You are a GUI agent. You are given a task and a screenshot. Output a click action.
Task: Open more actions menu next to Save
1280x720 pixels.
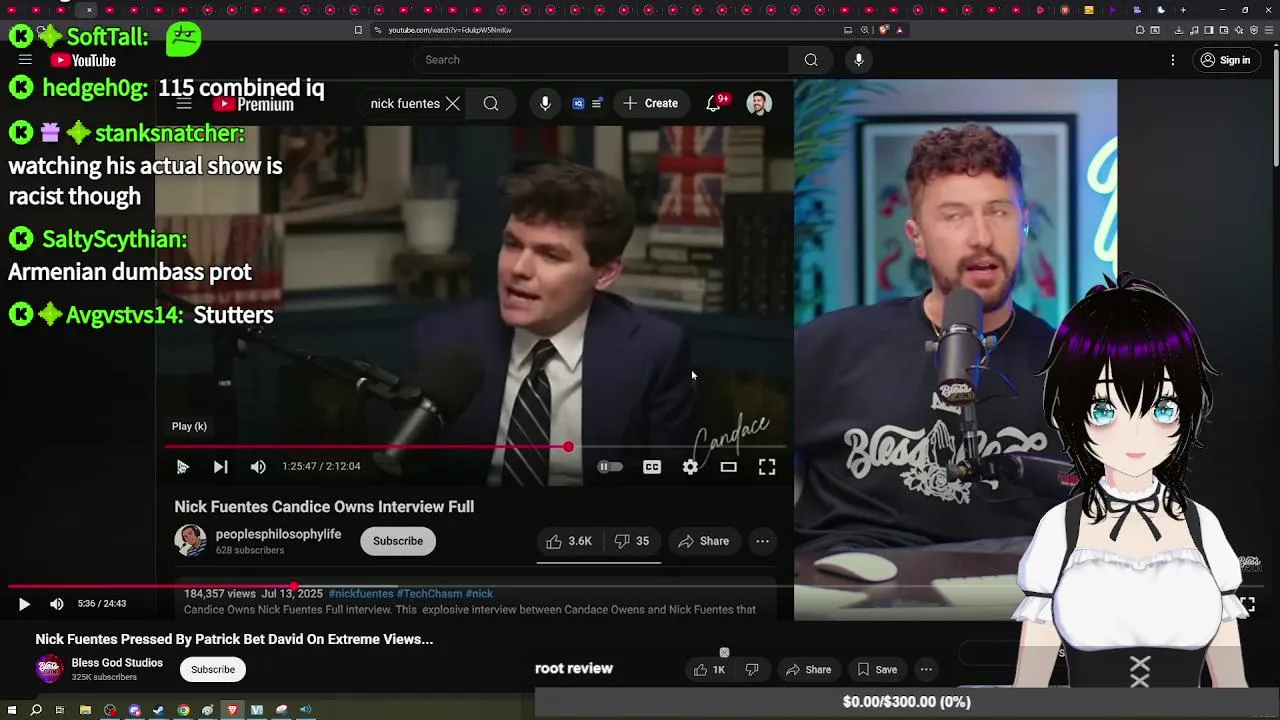click(926, 670)
